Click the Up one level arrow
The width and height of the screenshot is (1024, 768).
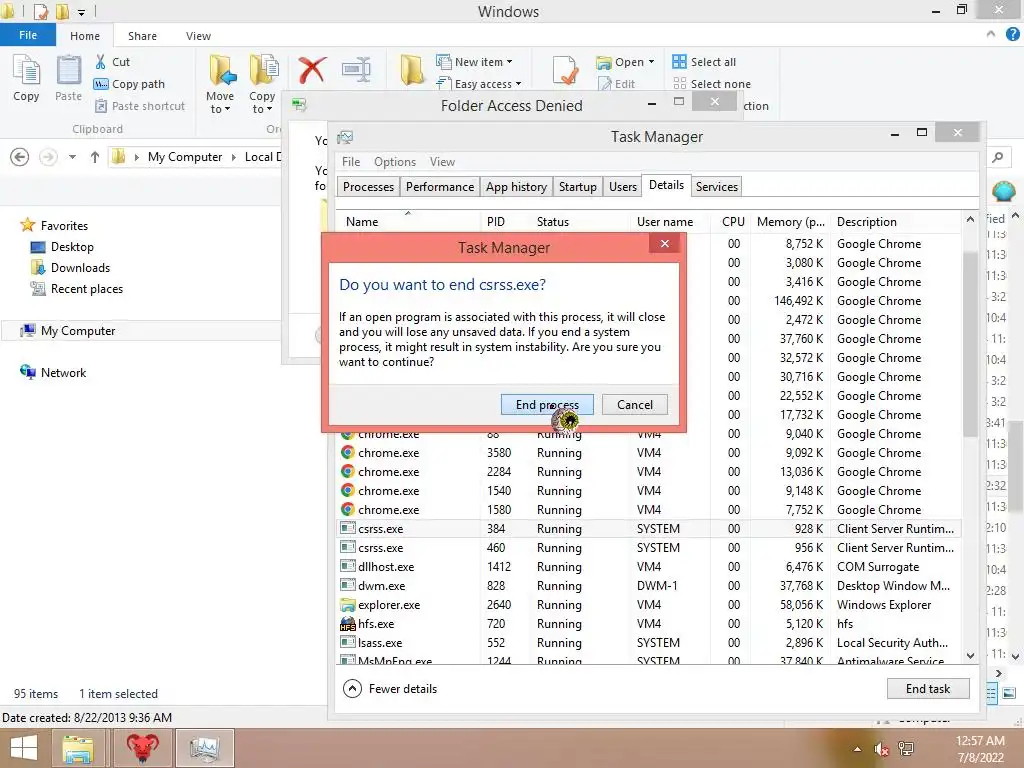pyautogui.click(x=95, y=157)
